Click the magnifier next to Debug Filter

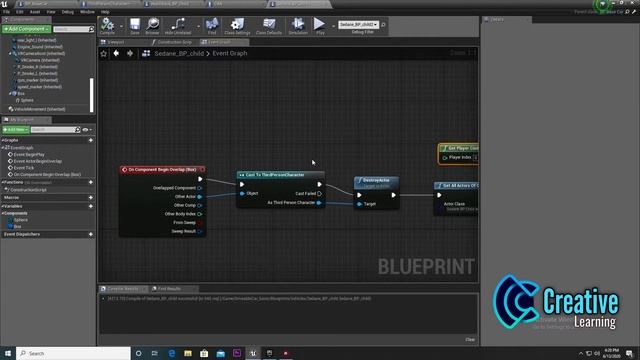(383, 25)
